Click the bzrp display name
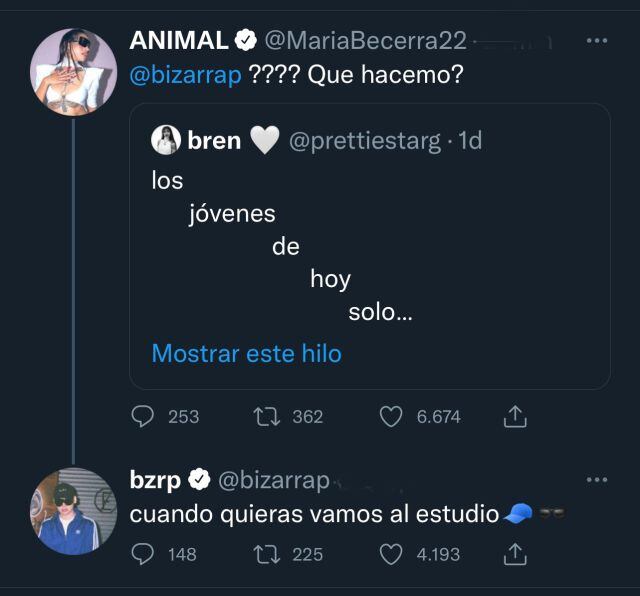Screen dimensions: 640x596 click(155, 480)
